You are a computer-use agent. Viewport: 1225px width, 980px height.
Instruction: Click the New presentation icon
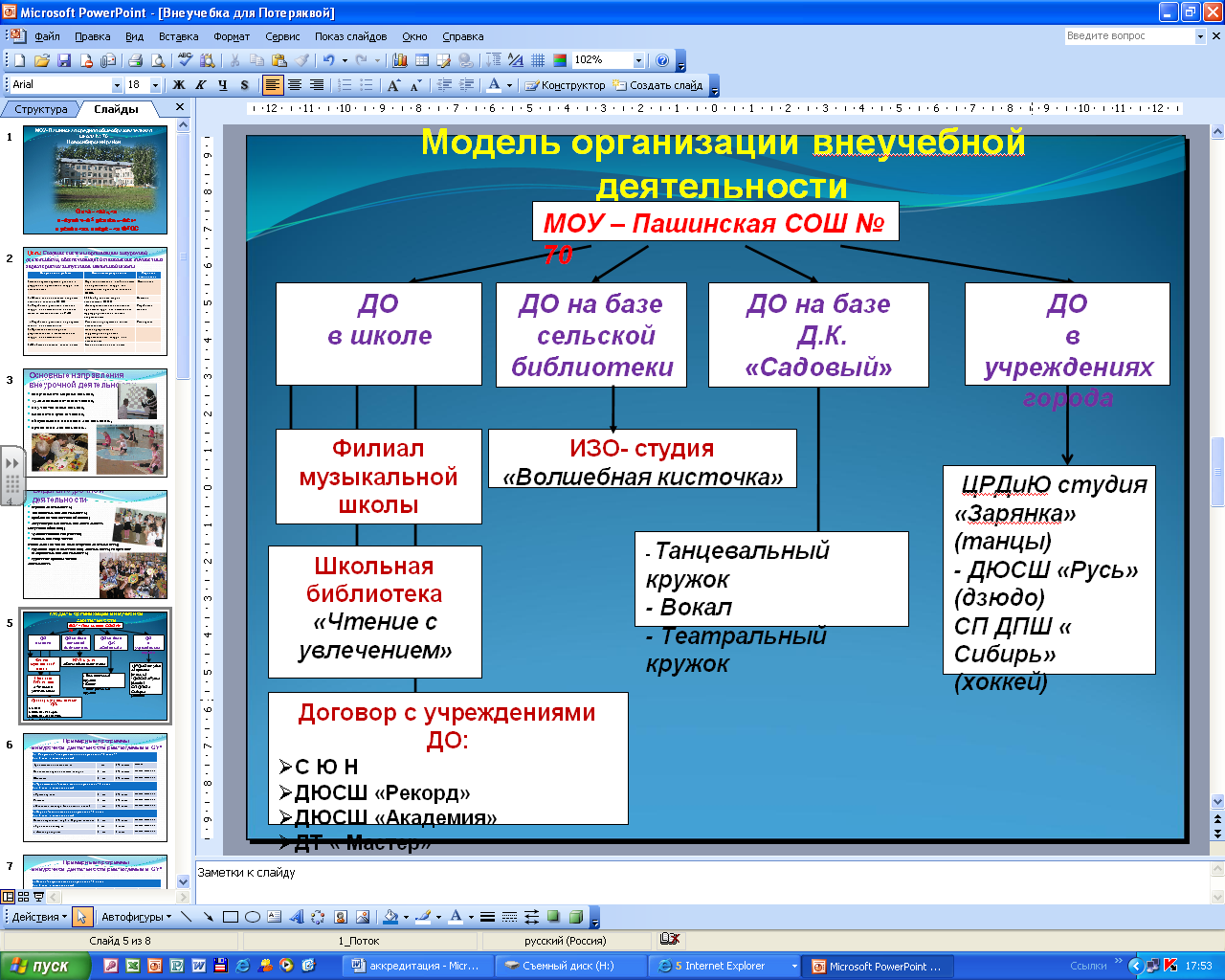[19, 60]
